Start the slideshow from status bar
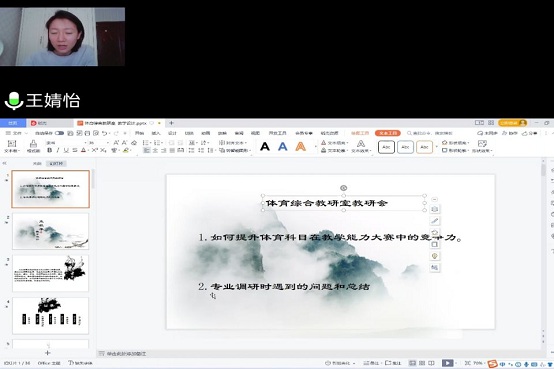554x369 pixels. [x=447, y=363]
